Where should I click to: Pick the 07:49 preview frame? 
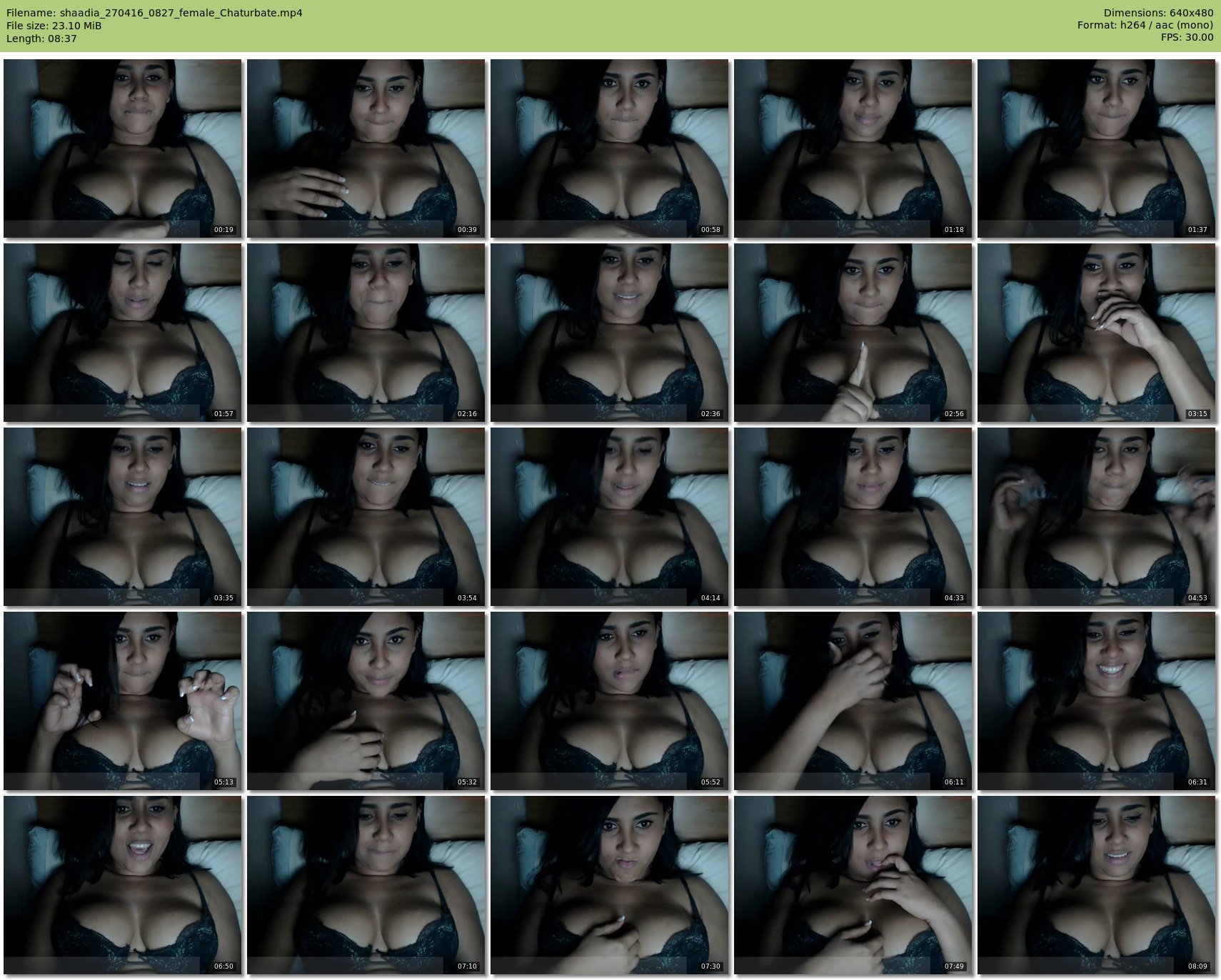tap(853, 885)
